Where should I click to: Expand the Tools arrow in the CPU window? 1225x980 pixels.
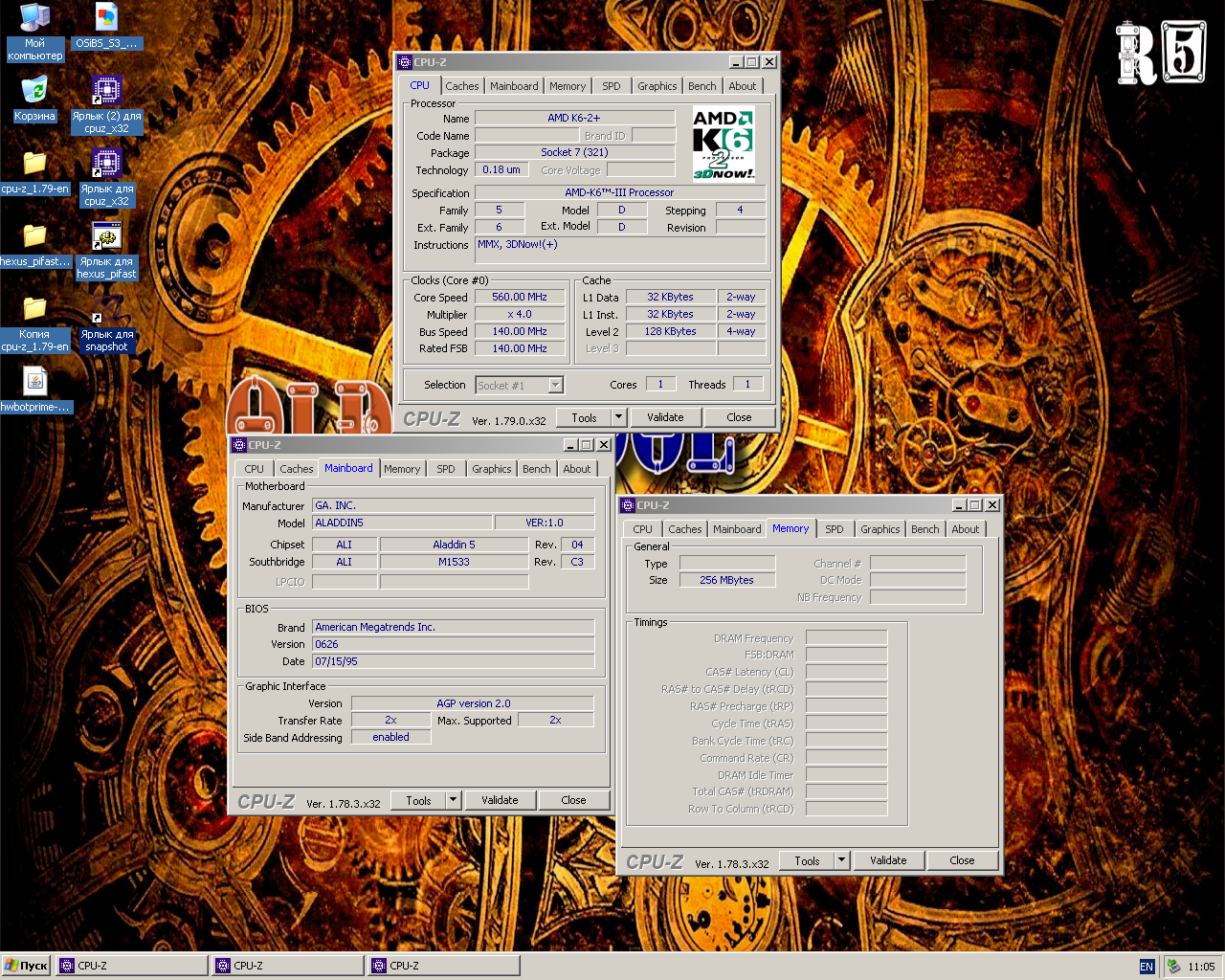pos(618,417)
